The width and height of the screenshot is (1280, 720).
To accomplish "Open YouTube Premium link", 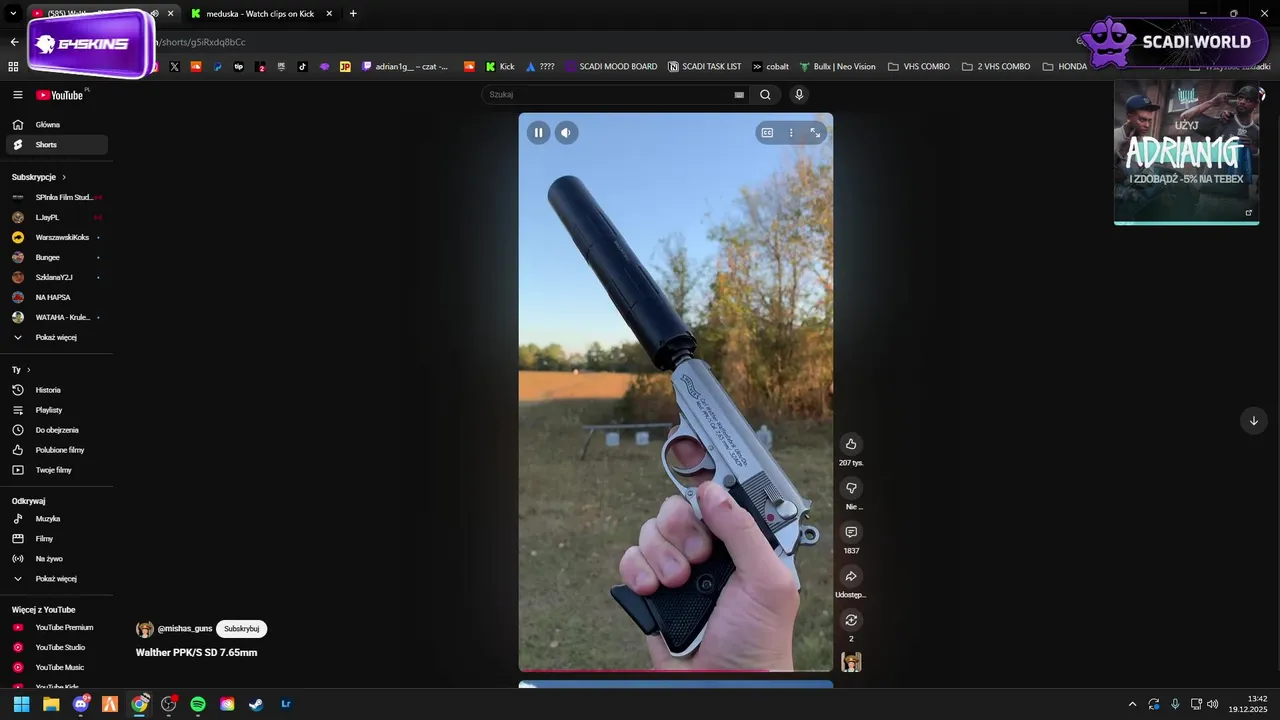I will (57, 628).
